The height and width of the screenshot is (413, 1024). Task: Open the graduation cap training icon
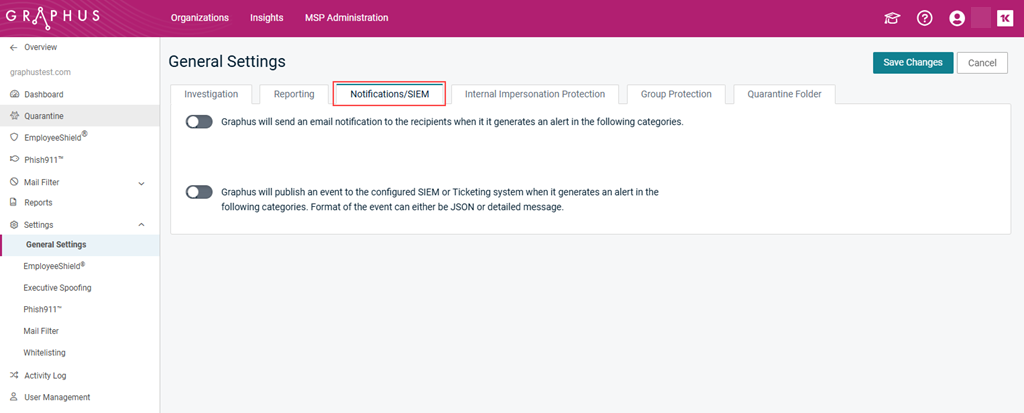tap(891, 18)
